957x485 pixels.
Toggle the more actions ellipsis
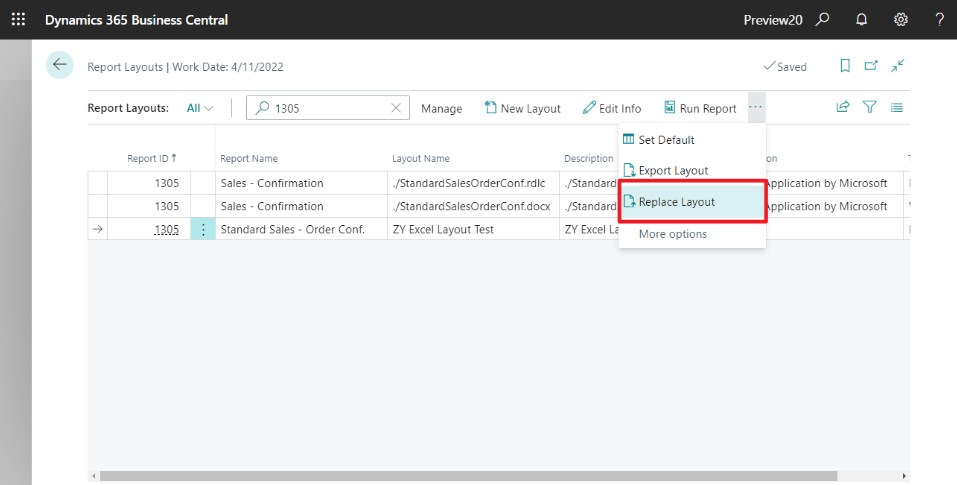[x=756, y=107]
